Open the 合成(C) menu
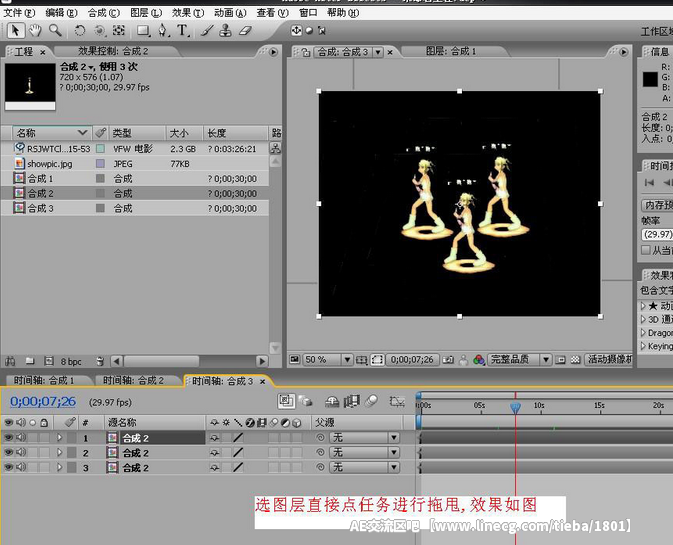Image resolution: width=673 pixels, height=545 pixels. click(x=104, y=13)
